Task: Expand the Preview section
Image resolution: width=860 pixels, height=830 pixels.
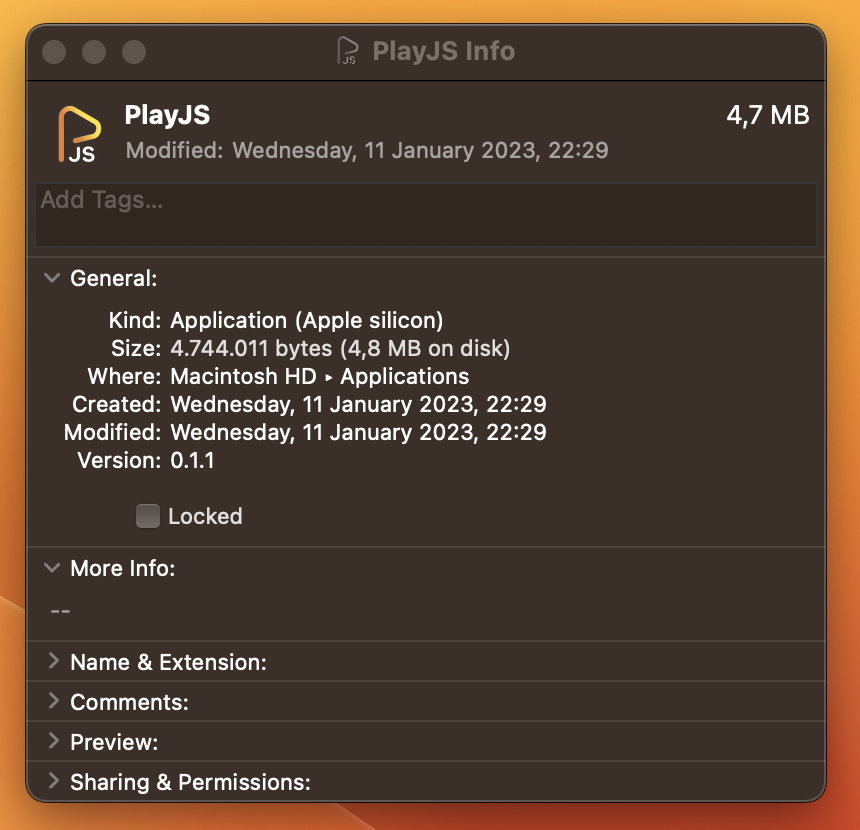Action: tap(52, 742)
